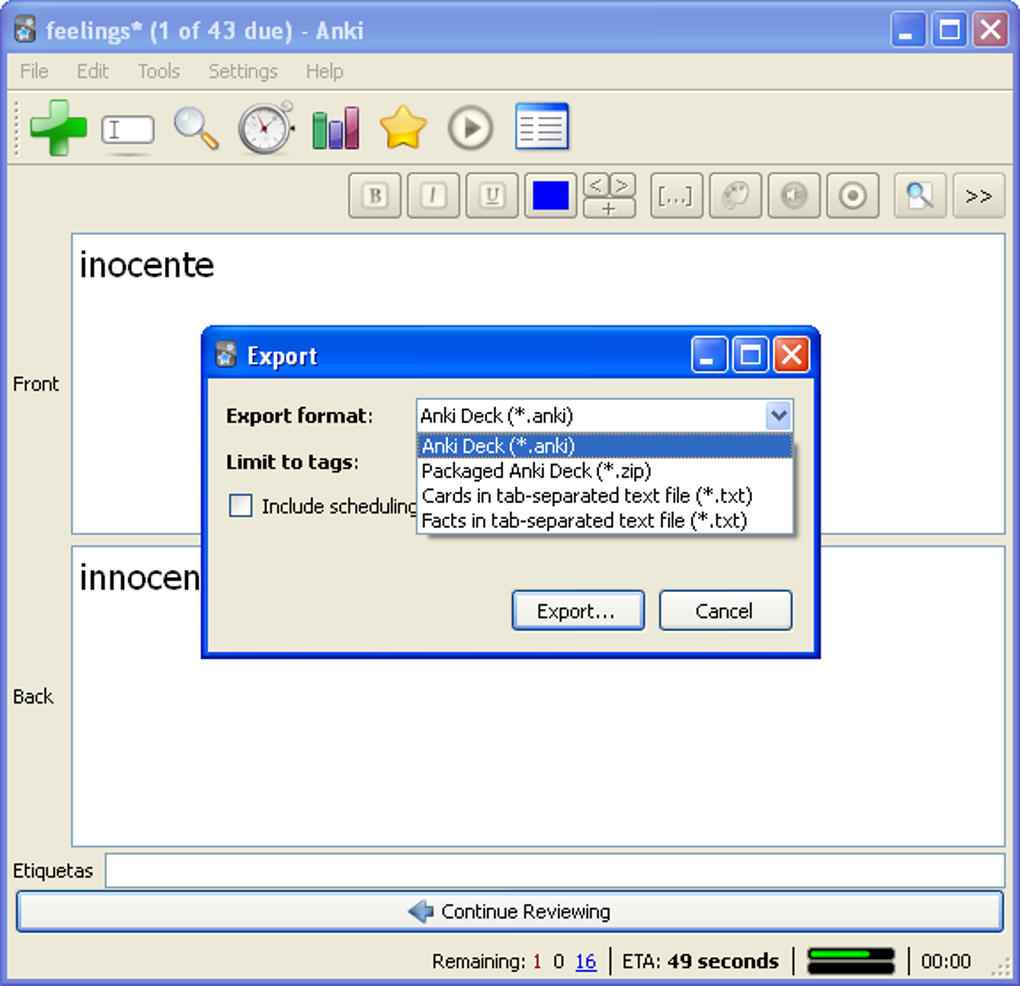The image size is (1020, 986).
Task: Replay audio using the play icon
Action: [470, 128]
